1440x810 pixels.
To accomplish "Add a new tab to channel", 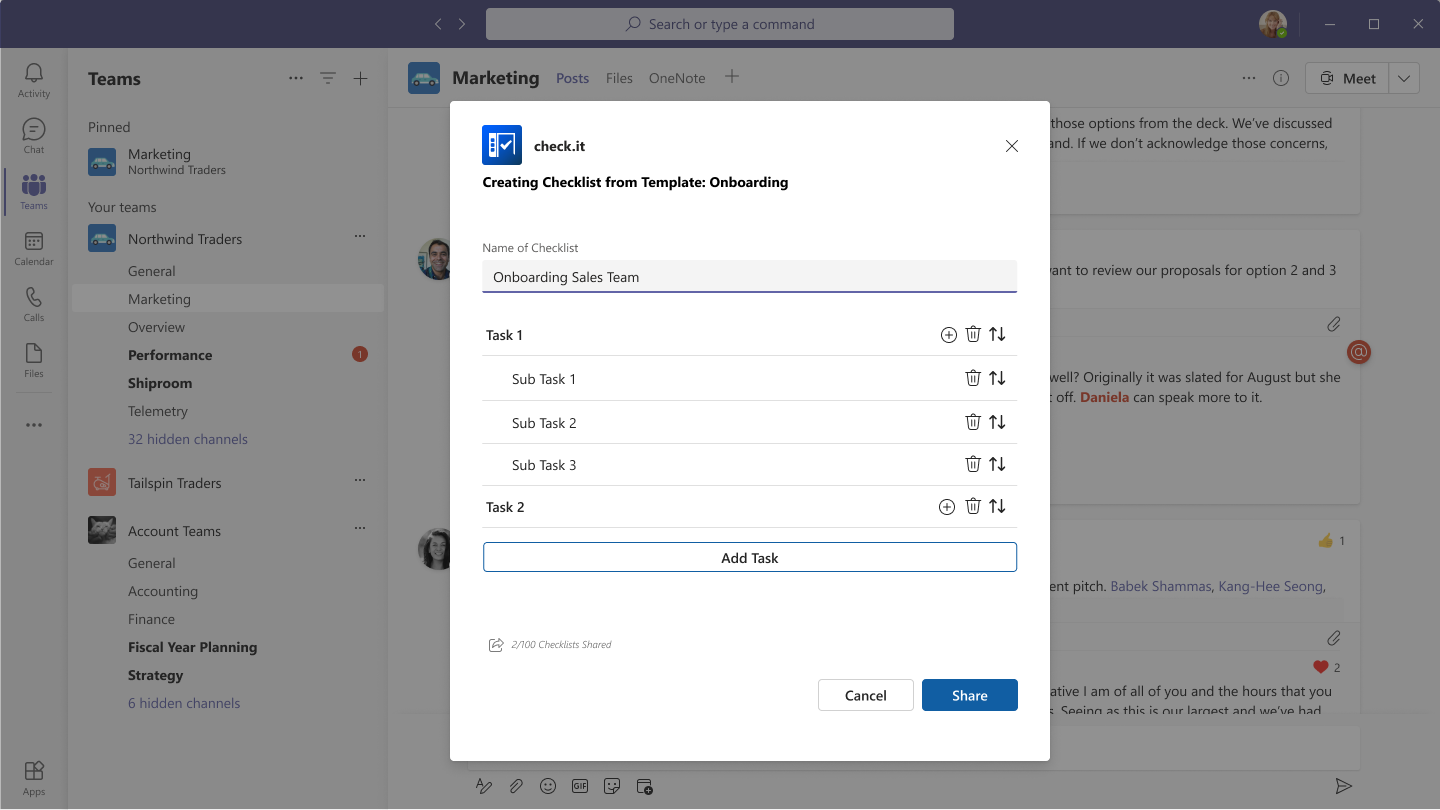I will point(732,77).
